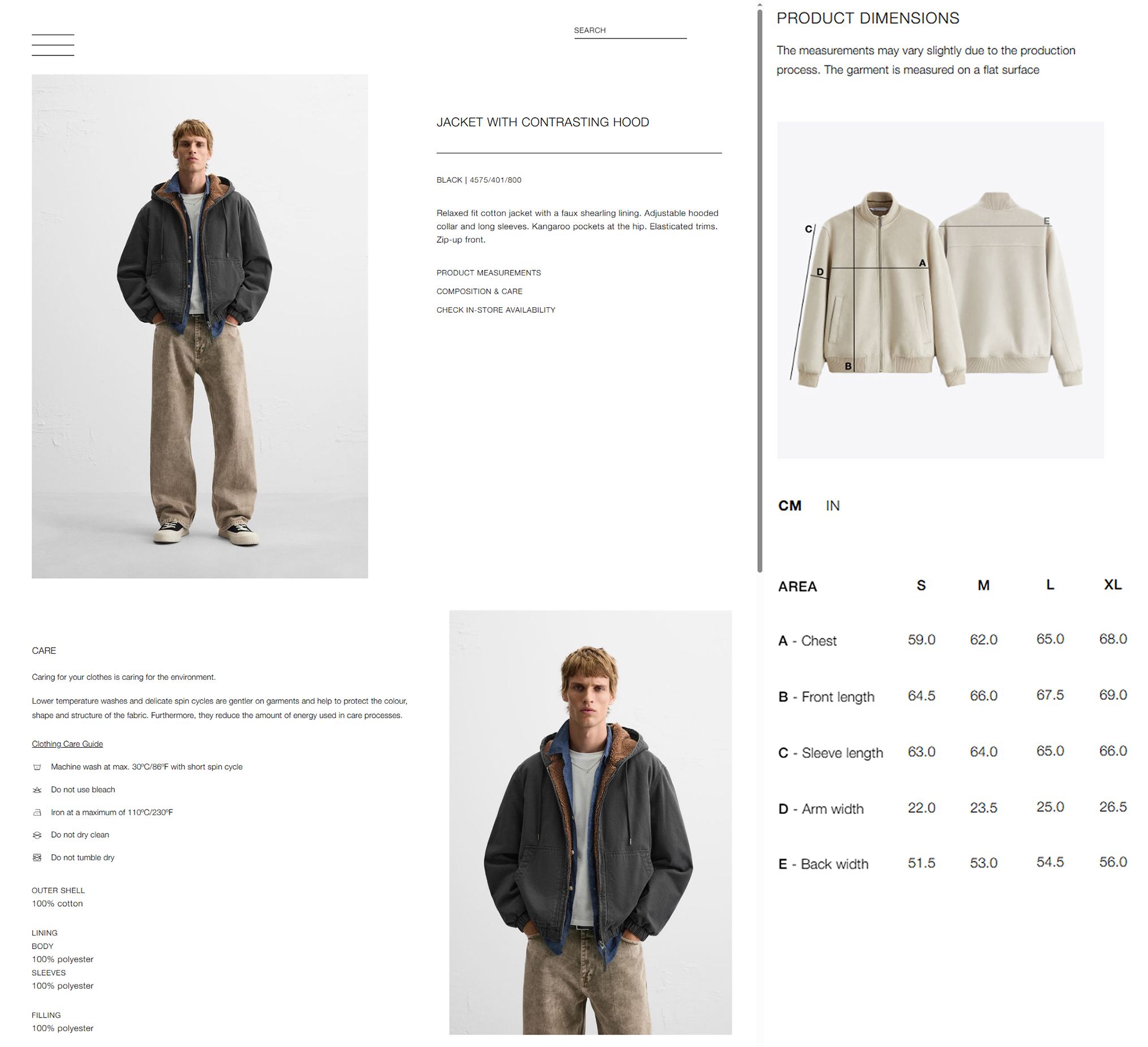Expand Composition & Care details
Image resolution: width=1148 pixels, height=1047 pixels.
tap(480, 291)
